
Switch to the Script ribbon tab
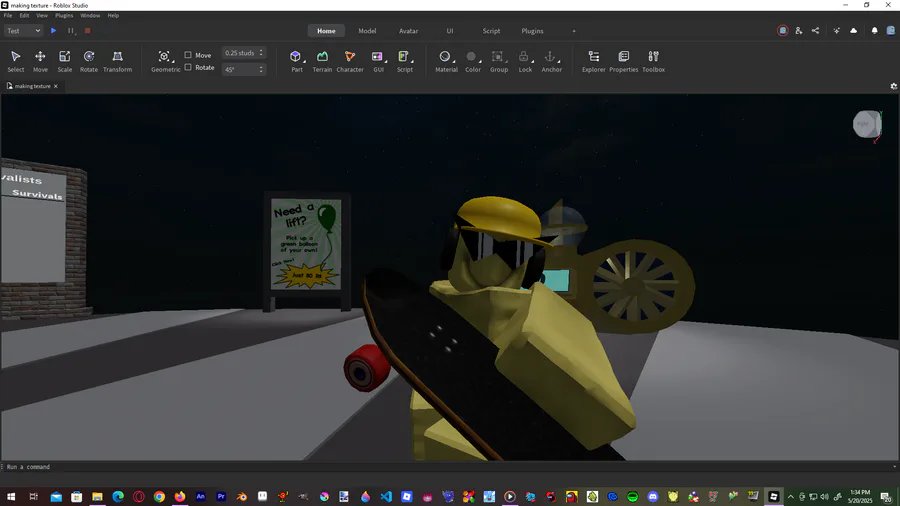491,31
